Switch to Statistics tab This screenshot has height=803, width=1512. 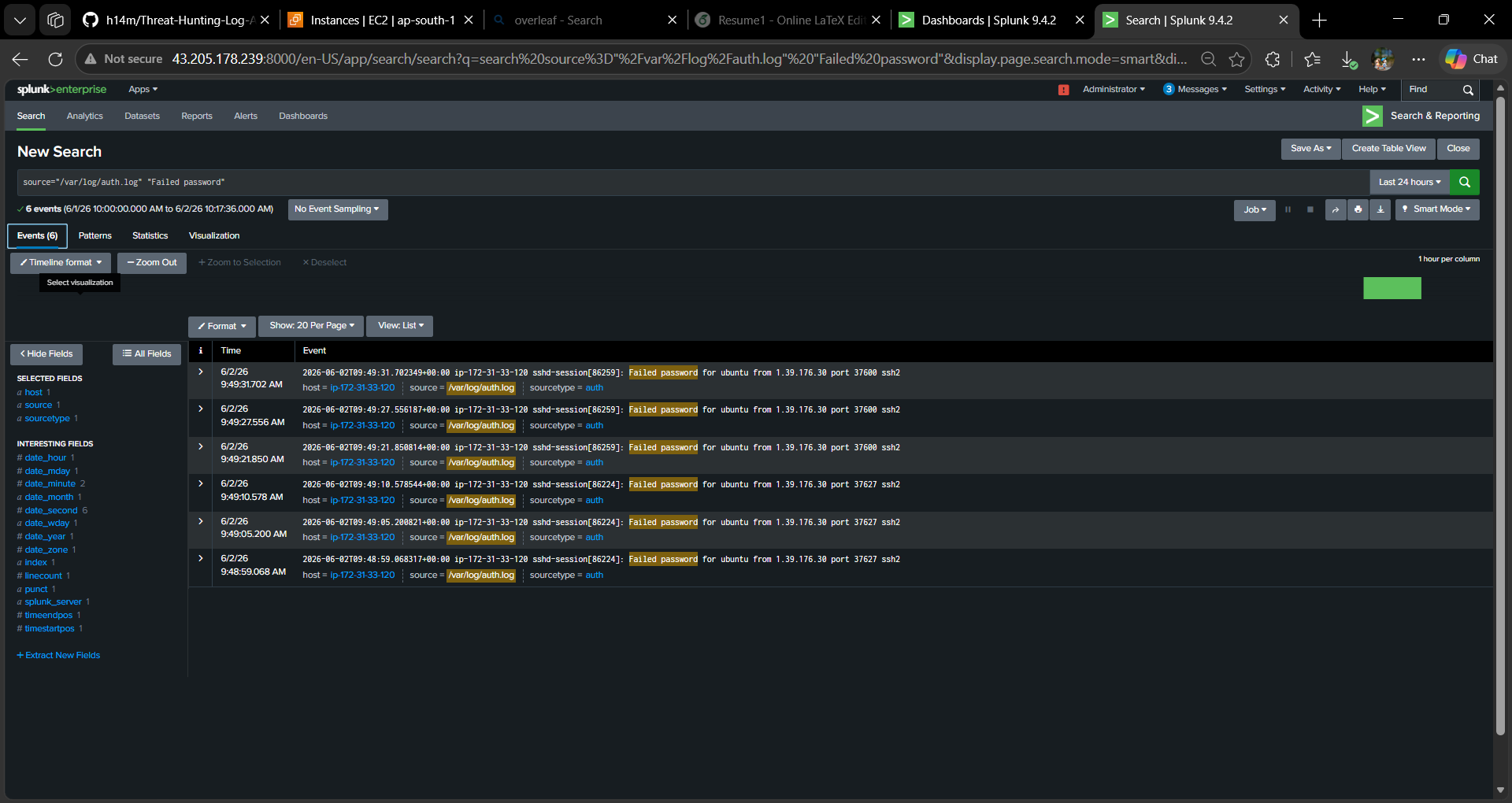click(x=150, y=236)
